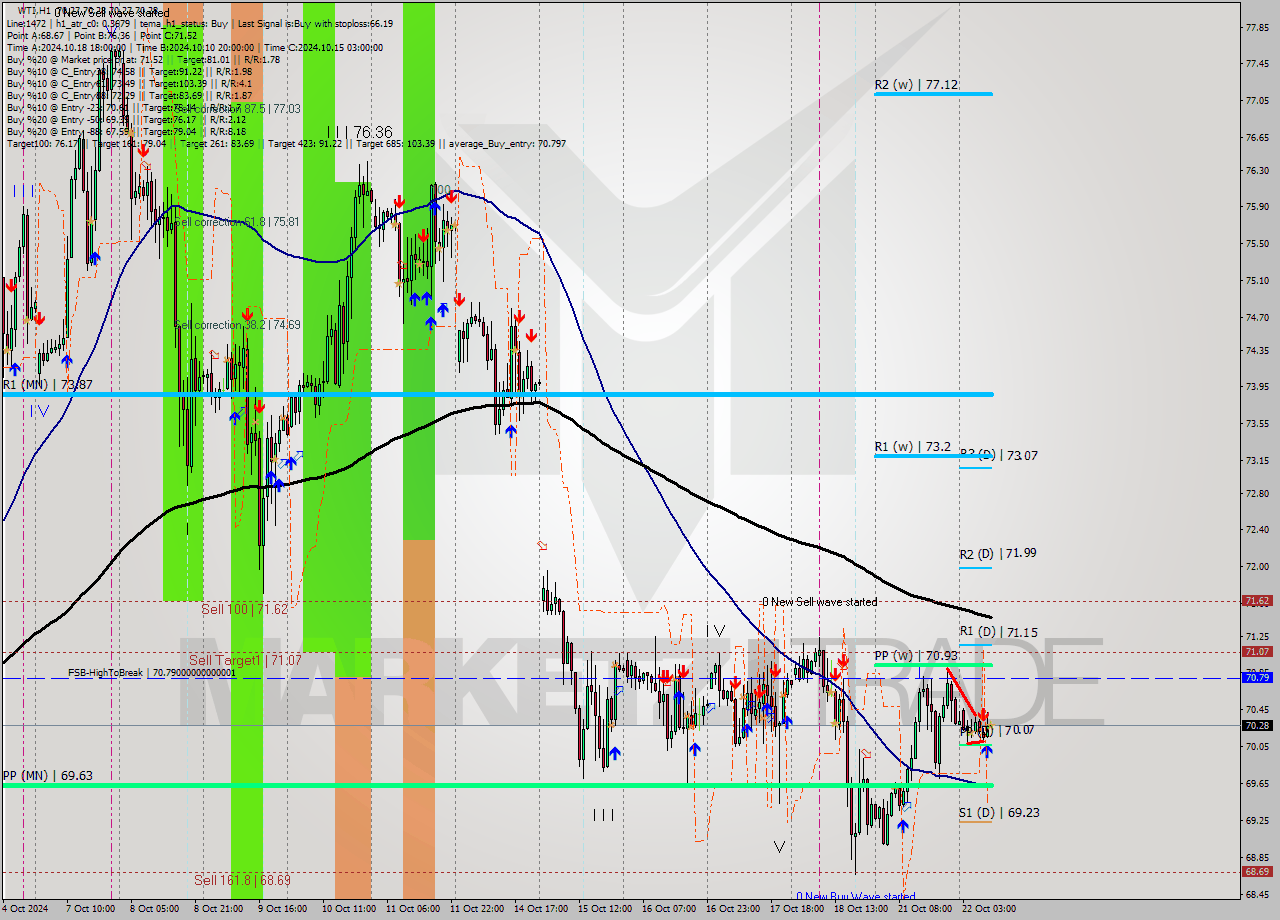
Task: Click the Sell correction 38.2 | 74.69 label
Action: [x=236, y=324]
